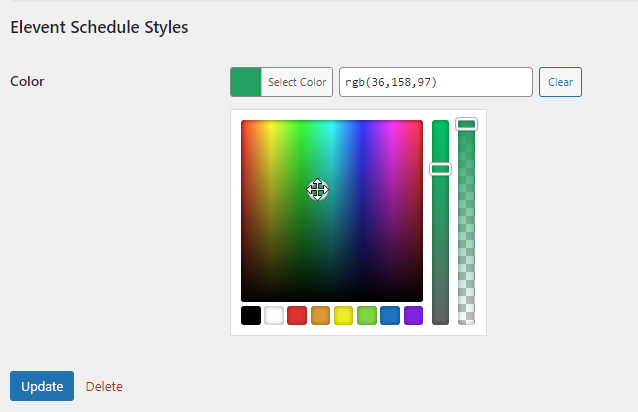Click the Delete link
Viewport: 638px width, 412px height.
(104, 386)
